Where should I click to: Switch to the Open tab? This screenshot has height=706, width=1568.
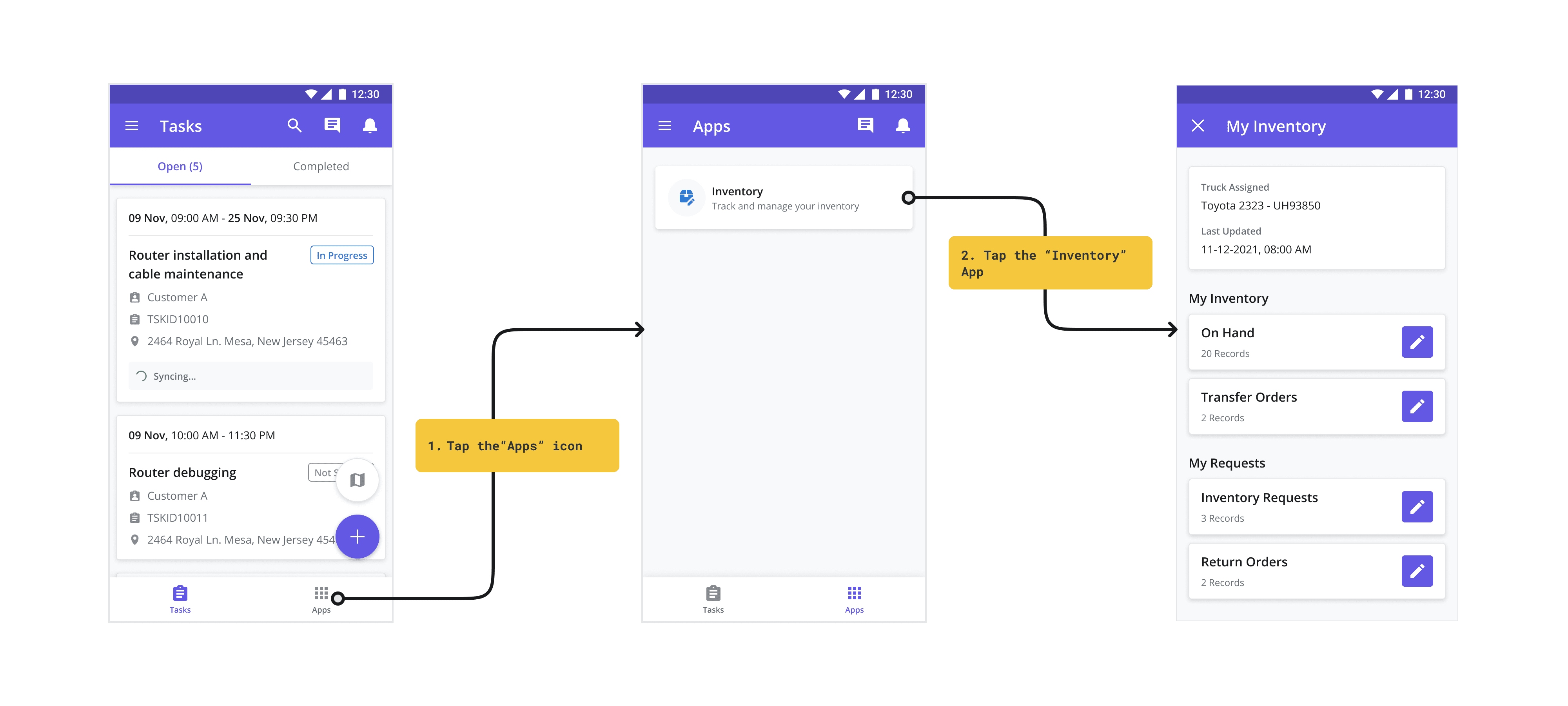[x=180, y=166]
